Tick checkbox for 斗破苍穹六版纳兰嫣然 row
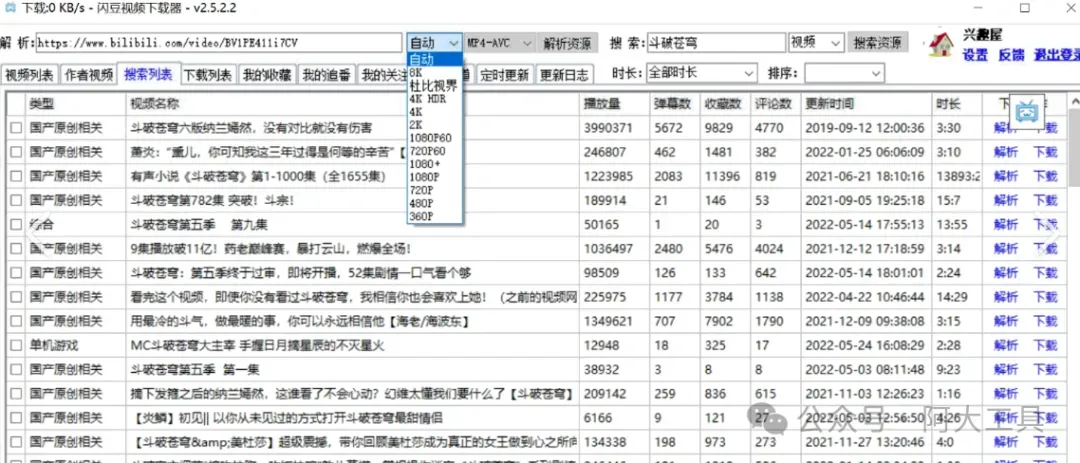The image size is (1080, 463). coord(16,128)
